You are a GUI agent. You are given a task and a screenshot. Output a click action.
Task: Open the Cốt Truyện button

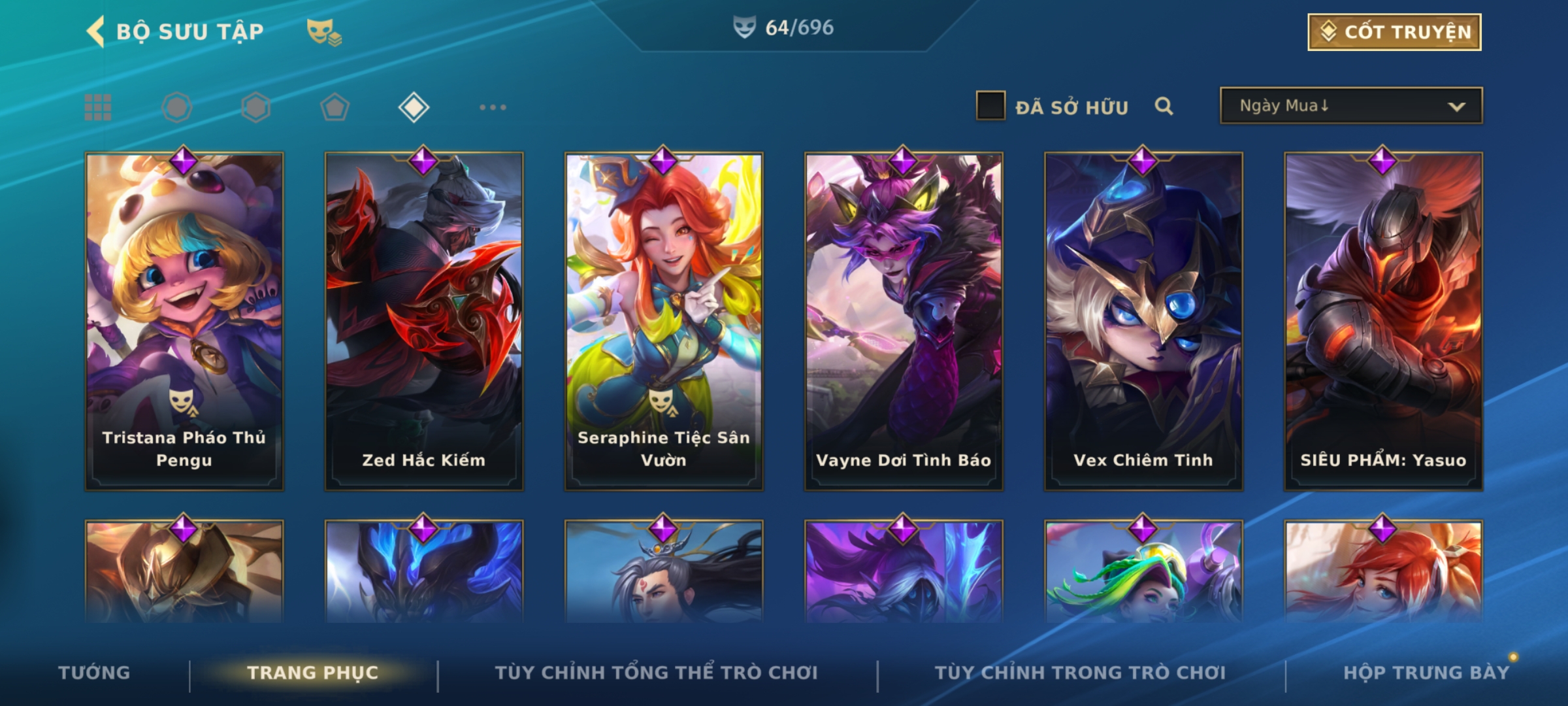1394,32
